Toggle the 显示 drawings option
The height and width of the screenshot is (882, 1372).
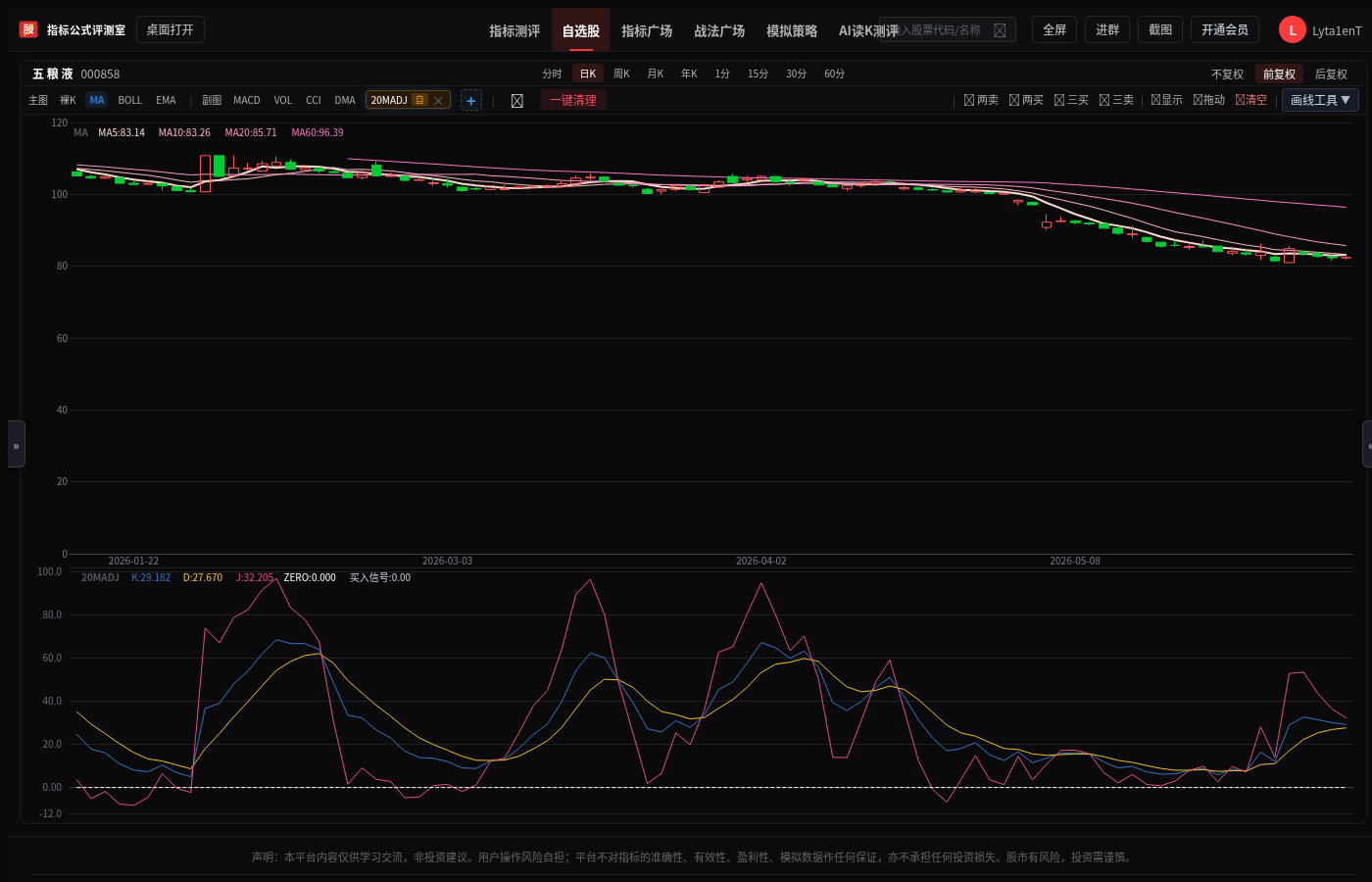point(1167,100)
